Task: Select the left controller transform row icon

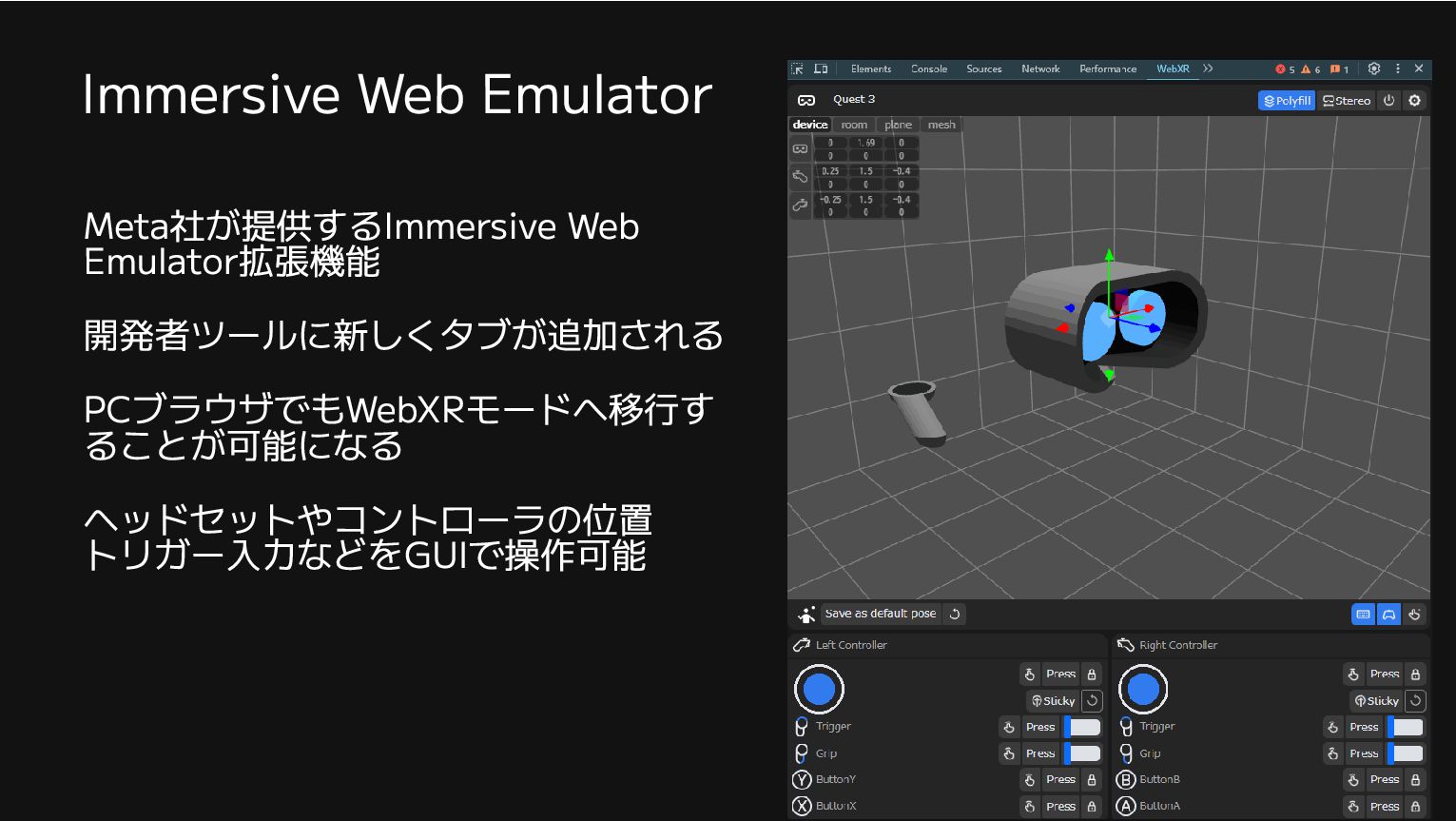Action: pos(800,205)
